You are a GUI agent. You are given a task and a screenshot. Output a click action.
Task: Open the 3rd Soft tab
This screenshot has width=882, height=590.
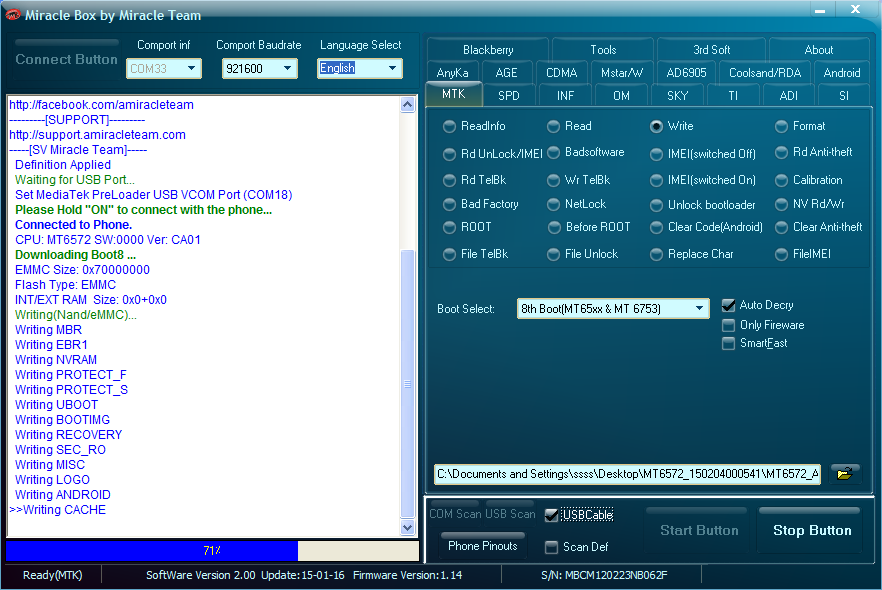point(711,49)
